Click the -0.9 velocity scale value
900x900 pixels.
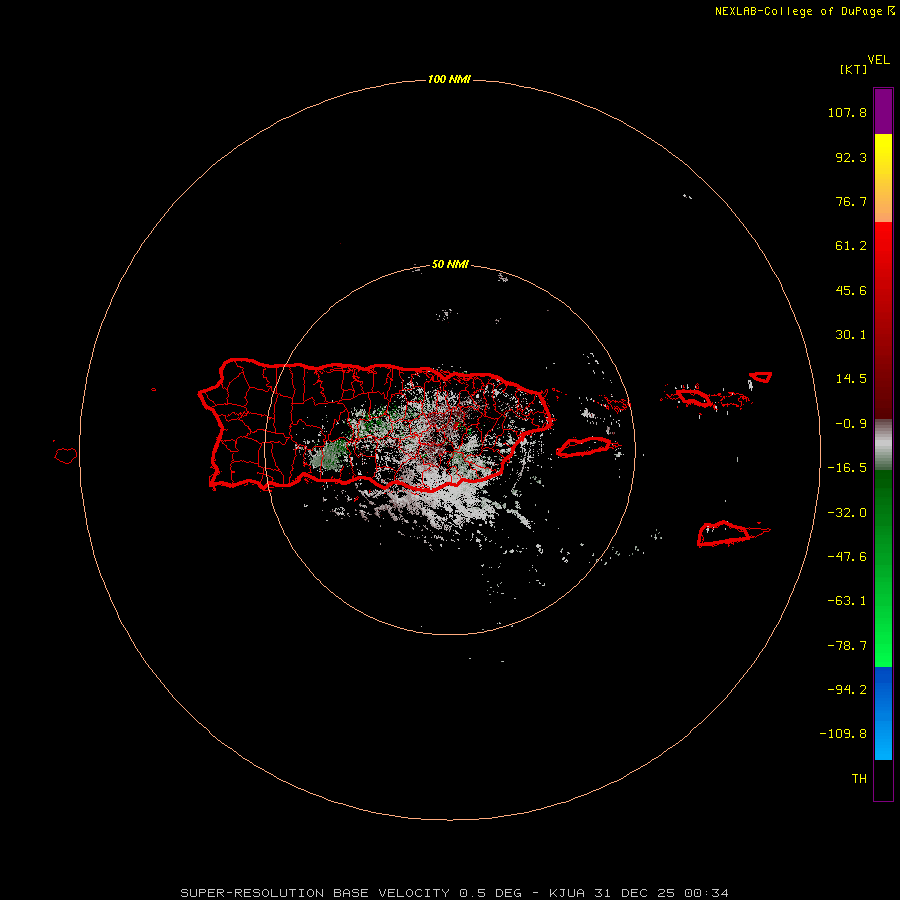[851, 424]
